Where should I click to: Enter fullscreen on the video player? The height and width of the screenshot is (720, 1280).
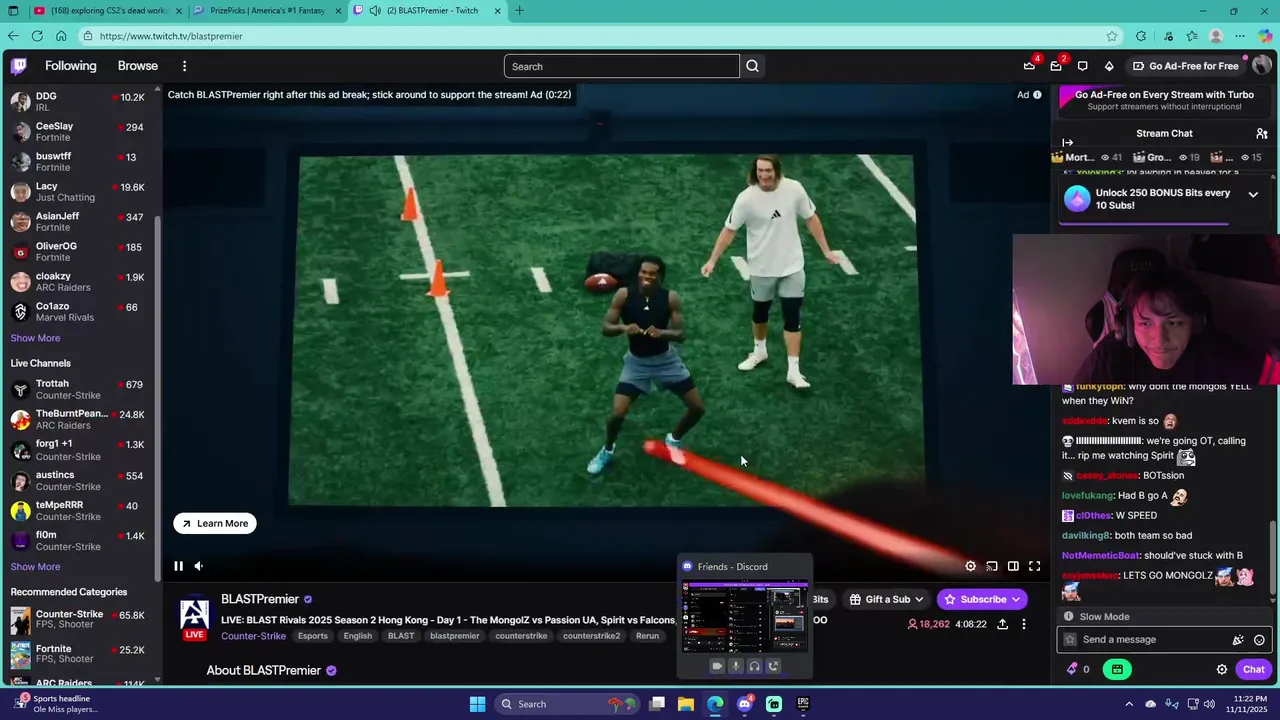coord(1035,566)
